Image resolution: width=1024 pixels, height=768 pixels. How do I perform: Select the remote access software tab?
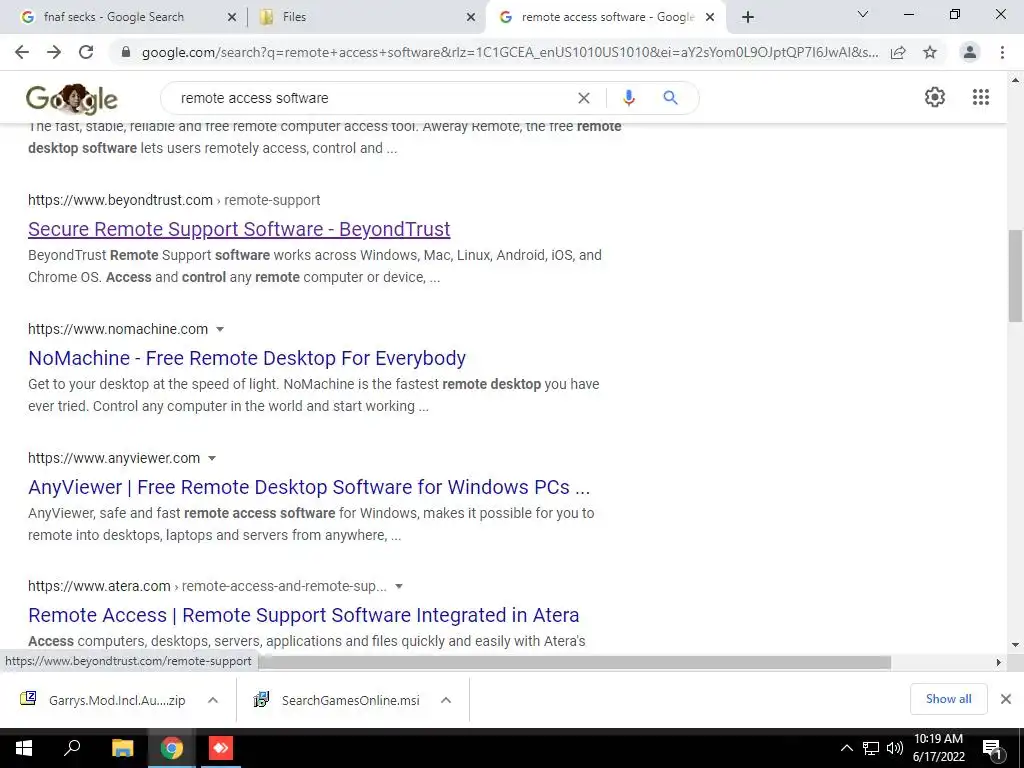click(607, 17)
